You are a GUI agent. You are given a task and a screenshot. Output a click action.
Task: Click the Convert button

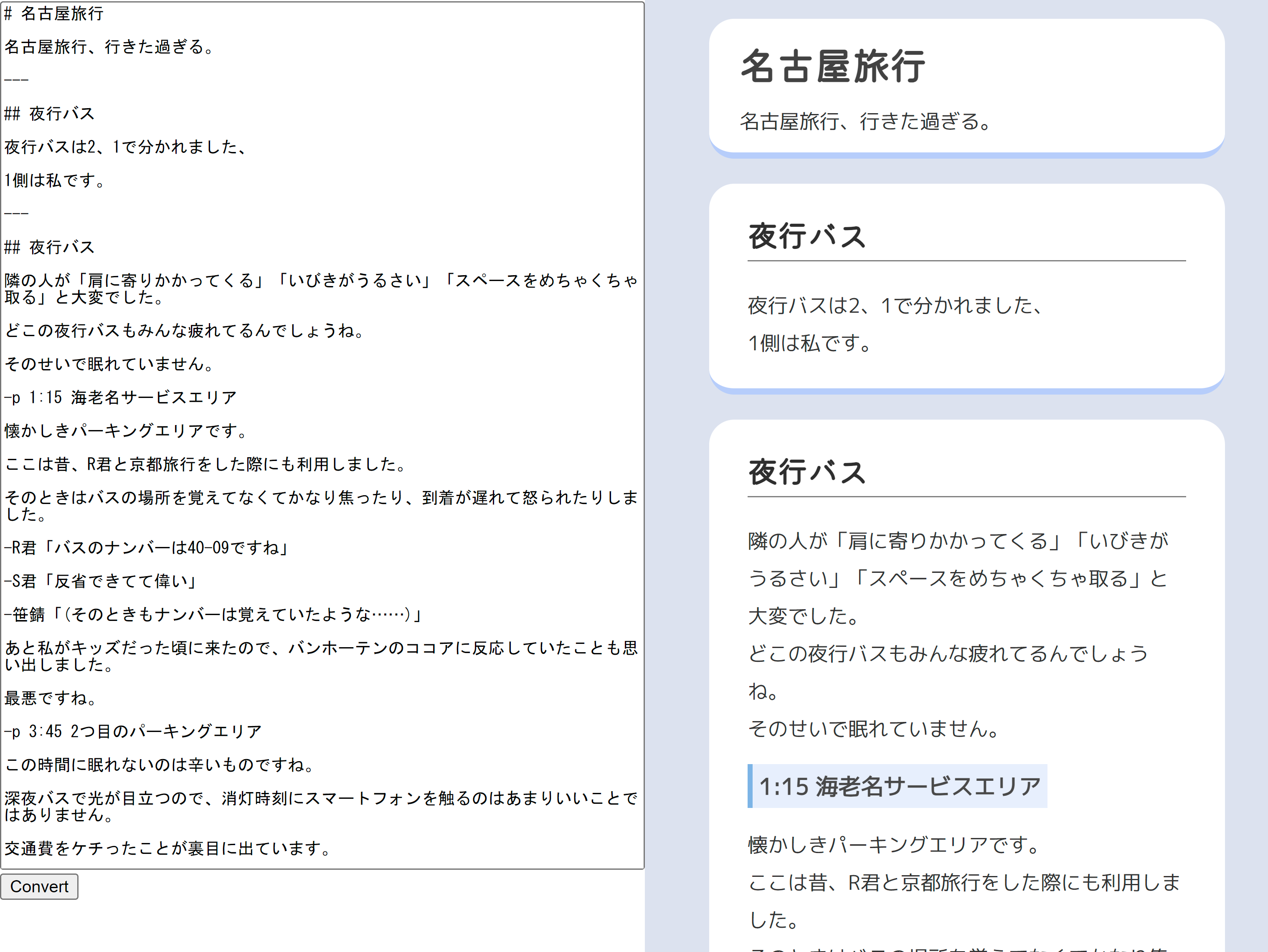[39, 886]
